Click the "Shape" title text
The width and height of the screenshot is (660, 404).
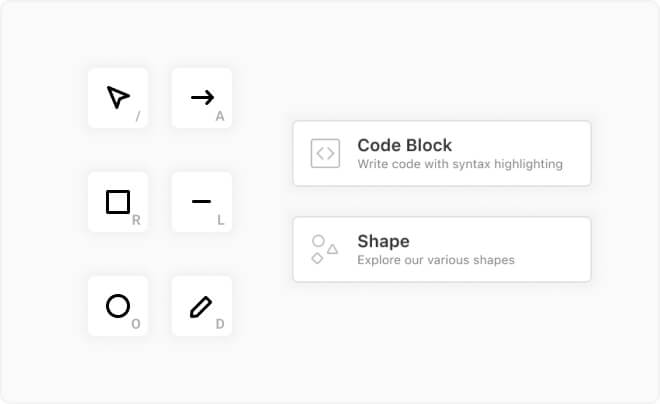pos(383,241)
